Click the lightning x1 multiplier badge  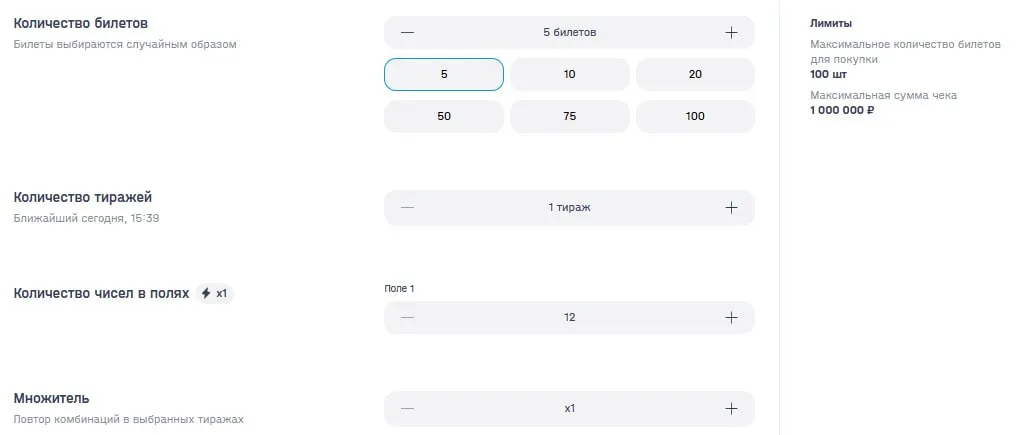click(x=215, y=294)
